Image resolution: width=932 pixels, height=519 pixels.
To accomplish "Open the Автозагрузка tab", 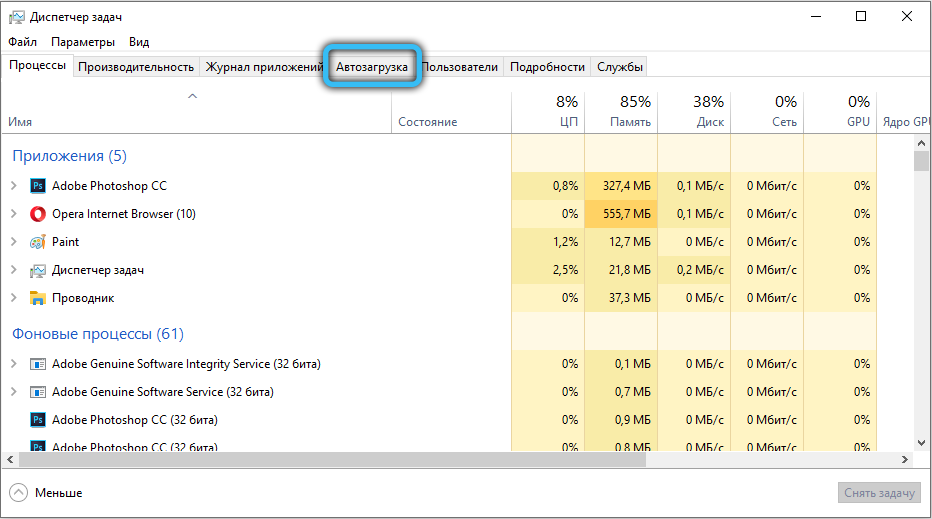I will click(x=372, y=67).
